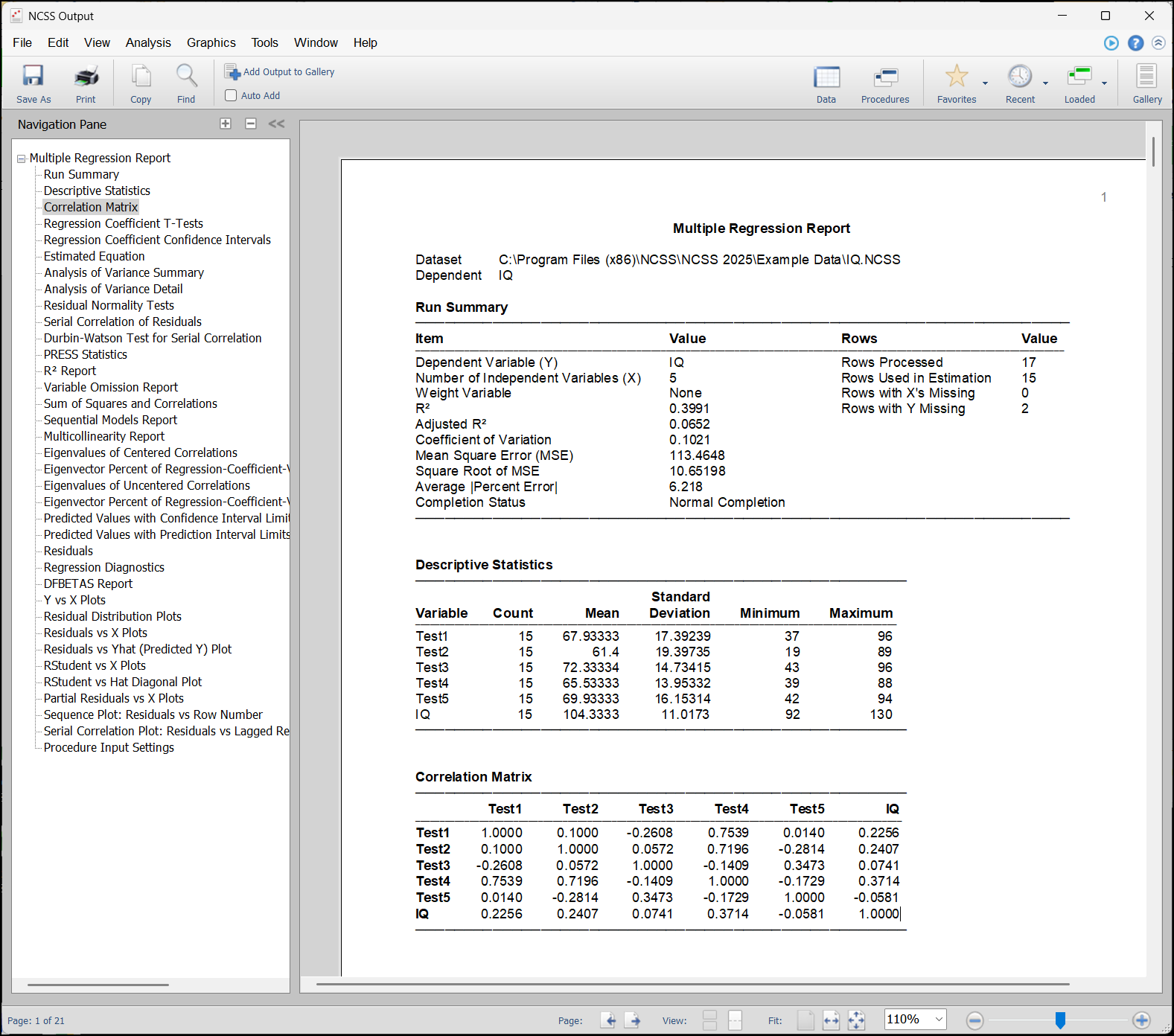Click the zoom slider handle
Viewport: 1174px width, 1036px height.
click(1060, 1020)
